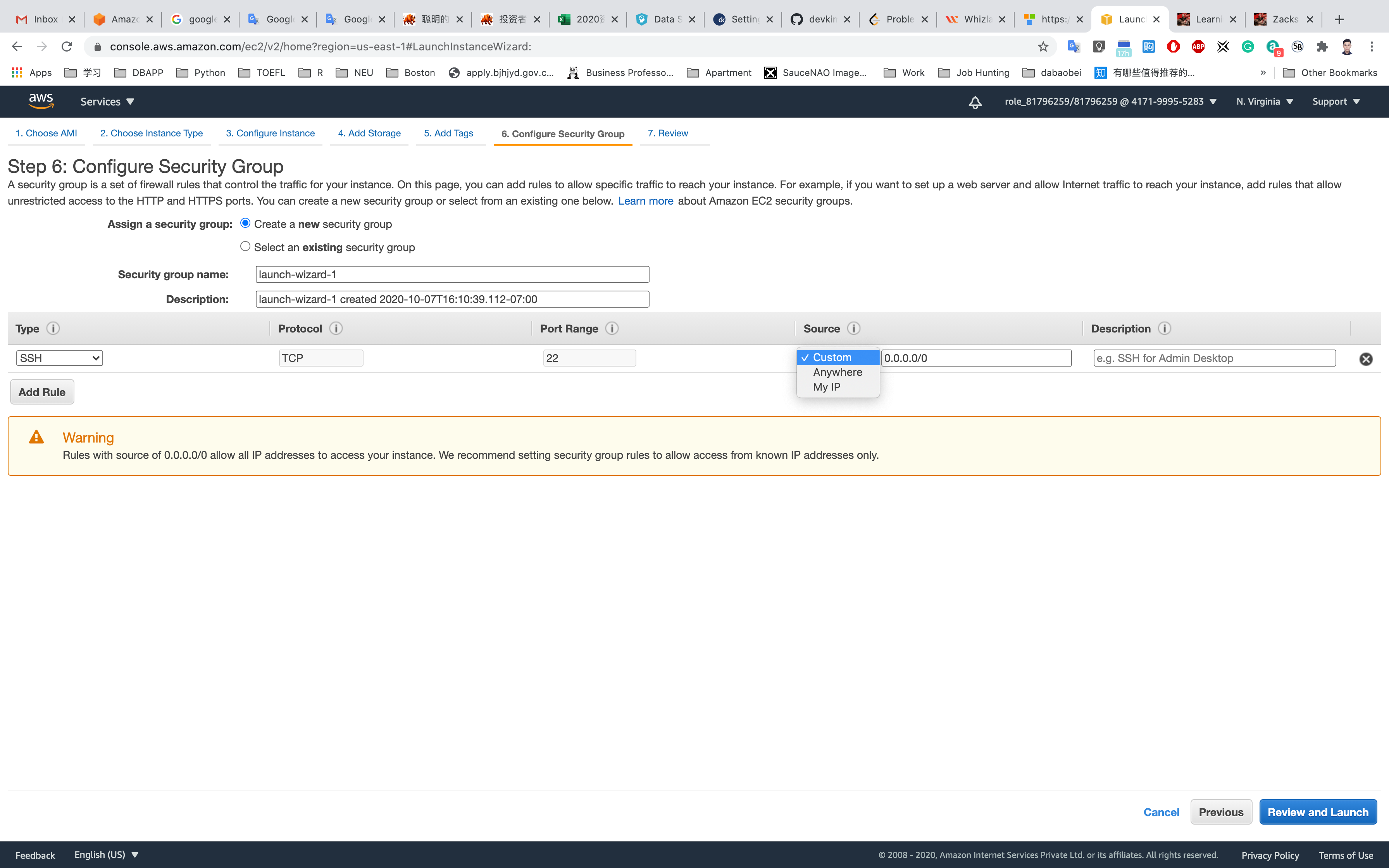Select Create a new security group

pos(245,223)
